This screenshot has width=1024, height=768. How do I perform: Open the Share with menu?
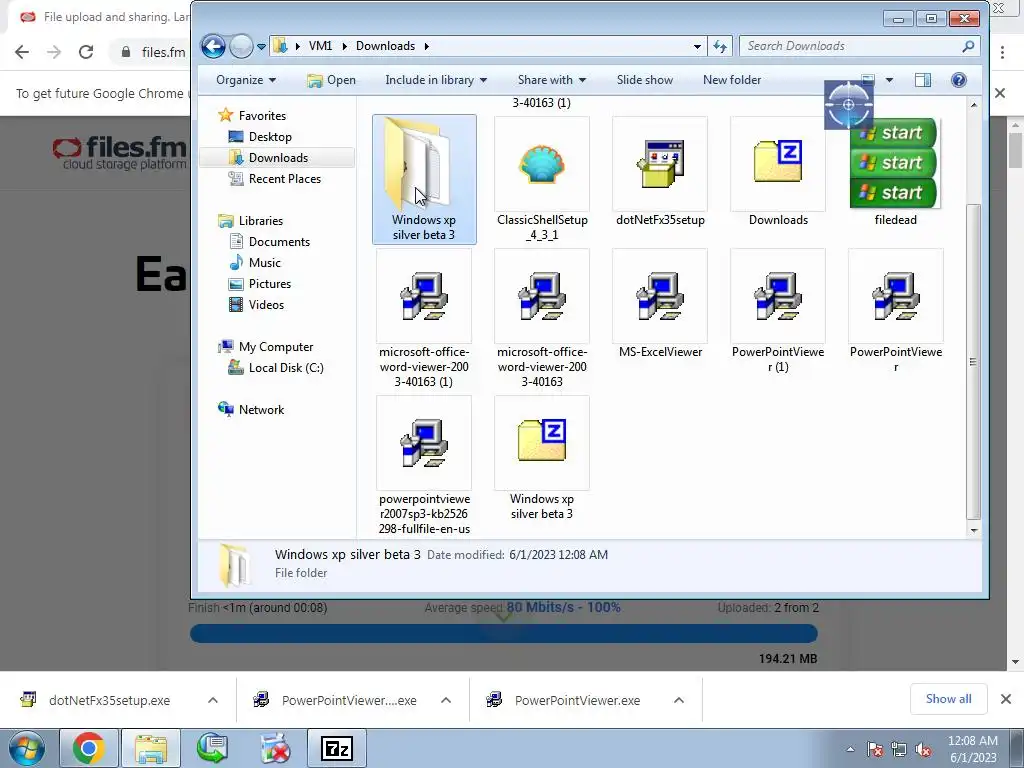(552, 80)
